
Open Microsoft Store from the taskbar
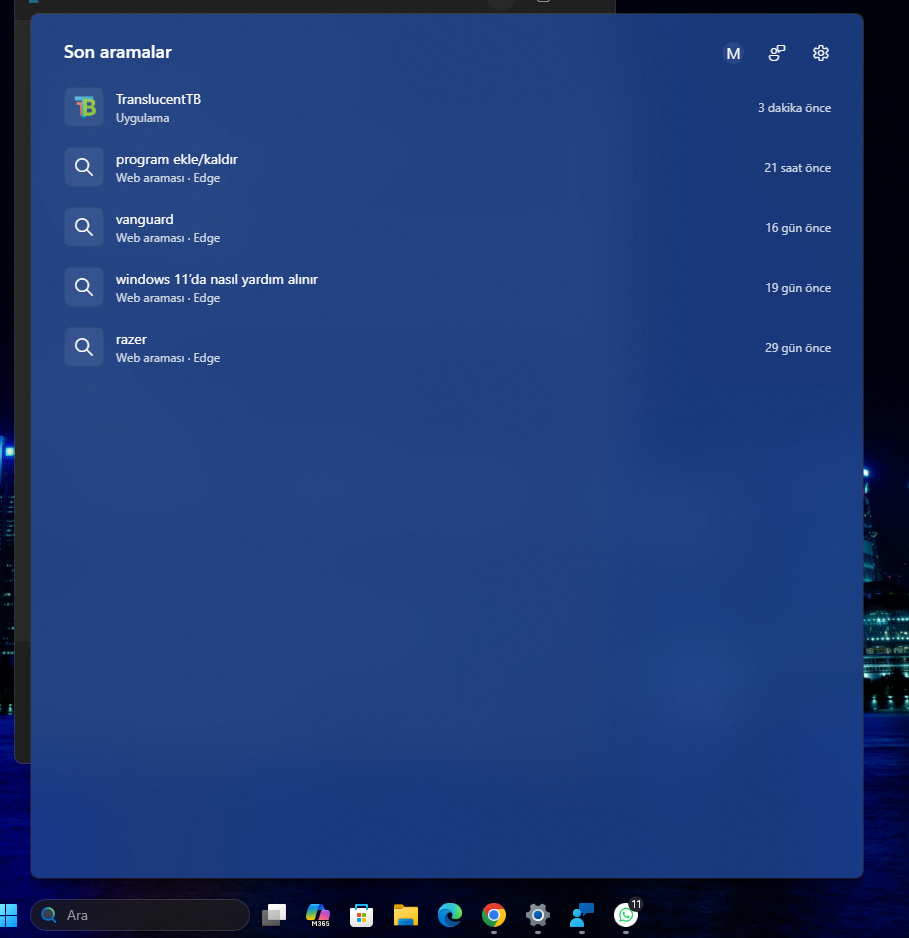362,915
